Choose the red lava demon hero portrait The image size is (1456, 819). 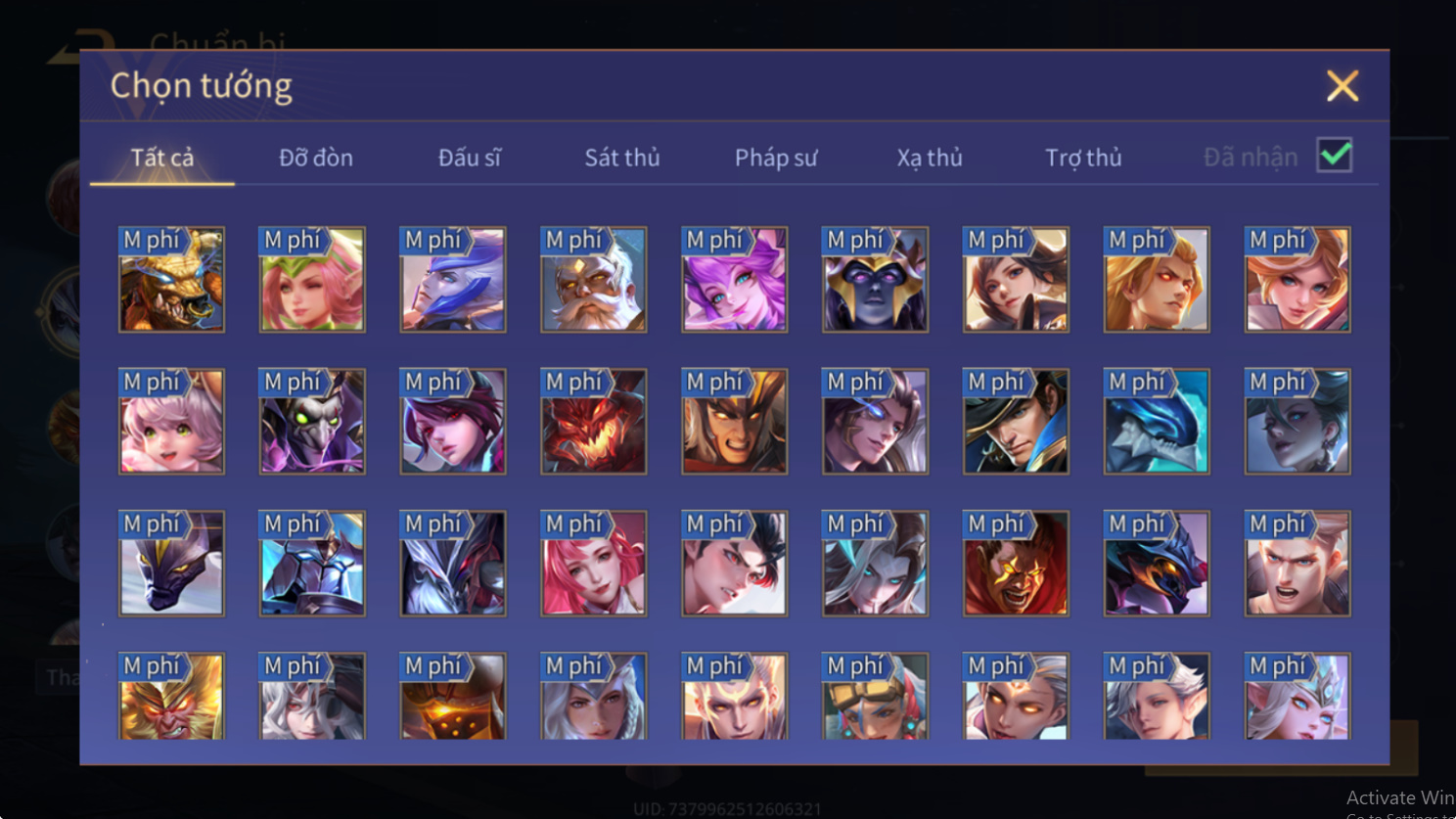(x=594, y=422)
